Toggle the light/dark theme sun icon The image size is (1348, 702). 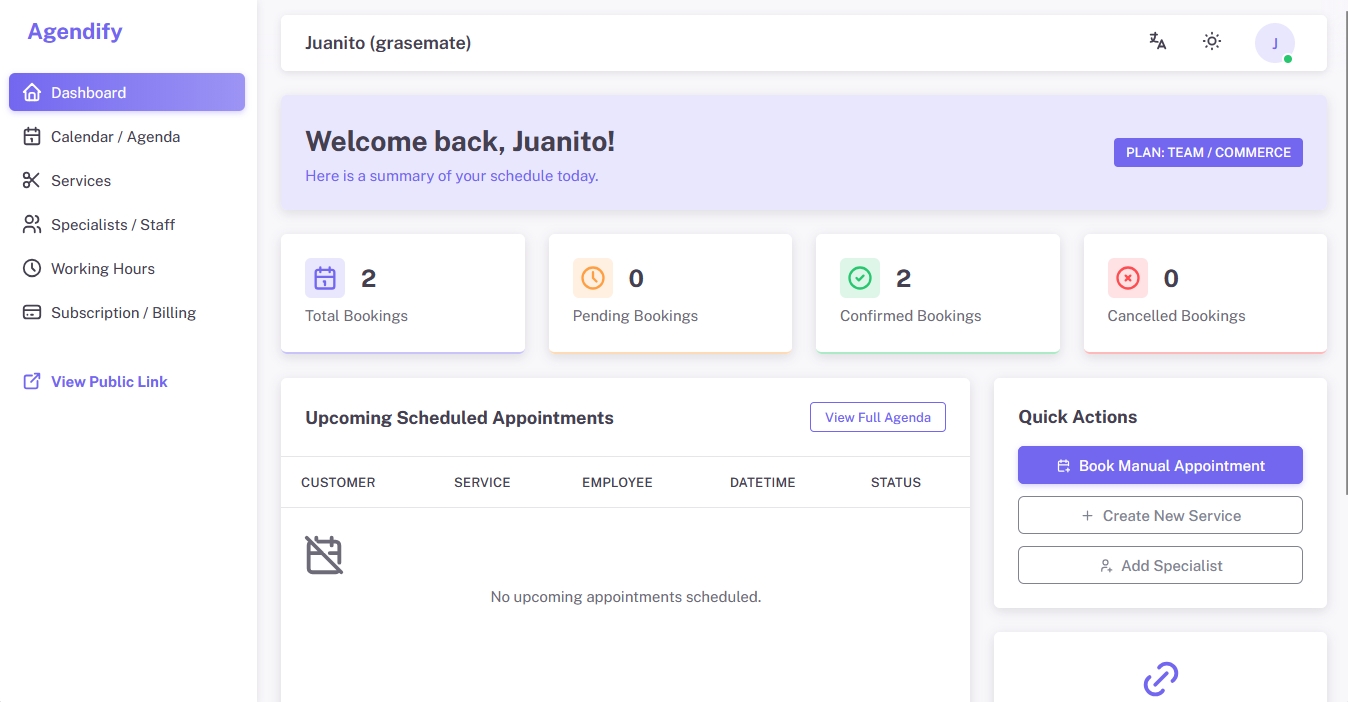click(x=1212, y=41)
